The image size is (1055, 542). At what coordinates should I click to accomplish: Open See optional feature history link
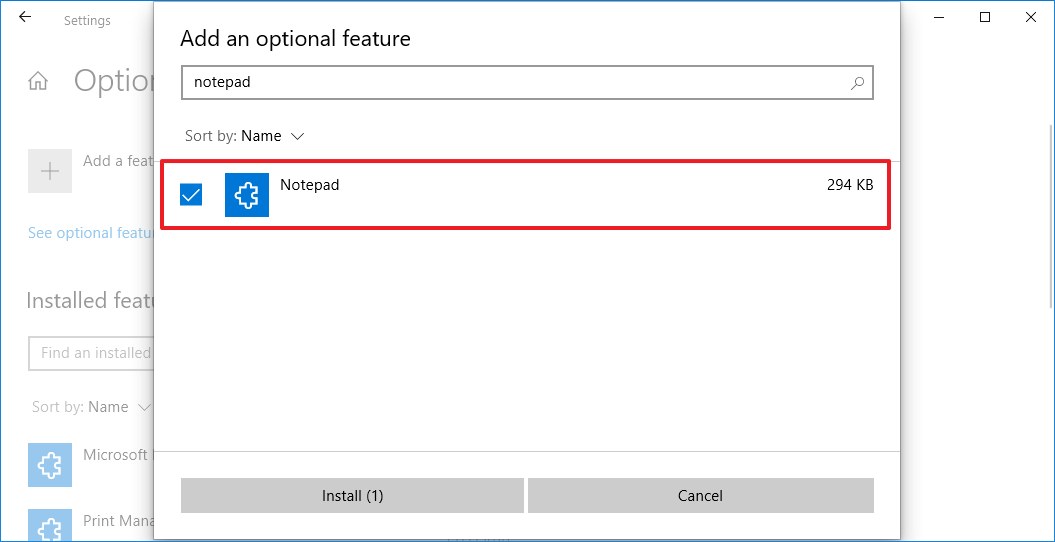[x=91, y=233]
